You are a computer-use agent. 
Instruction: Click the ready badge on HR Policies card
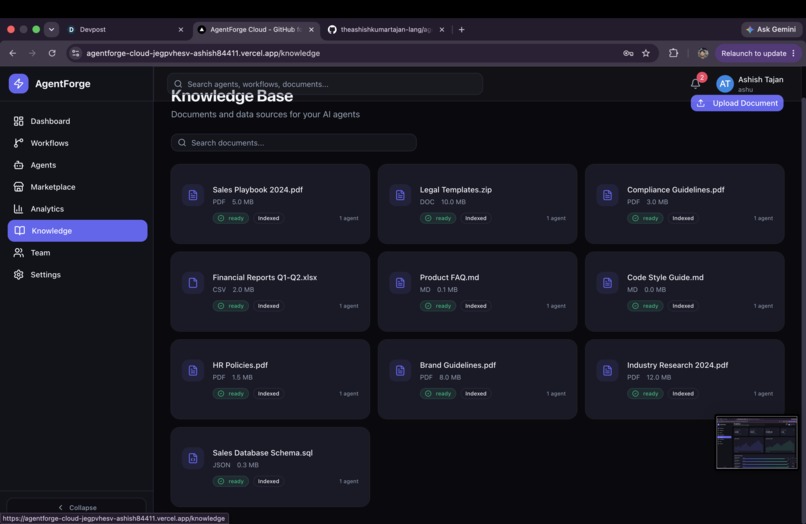231,393
